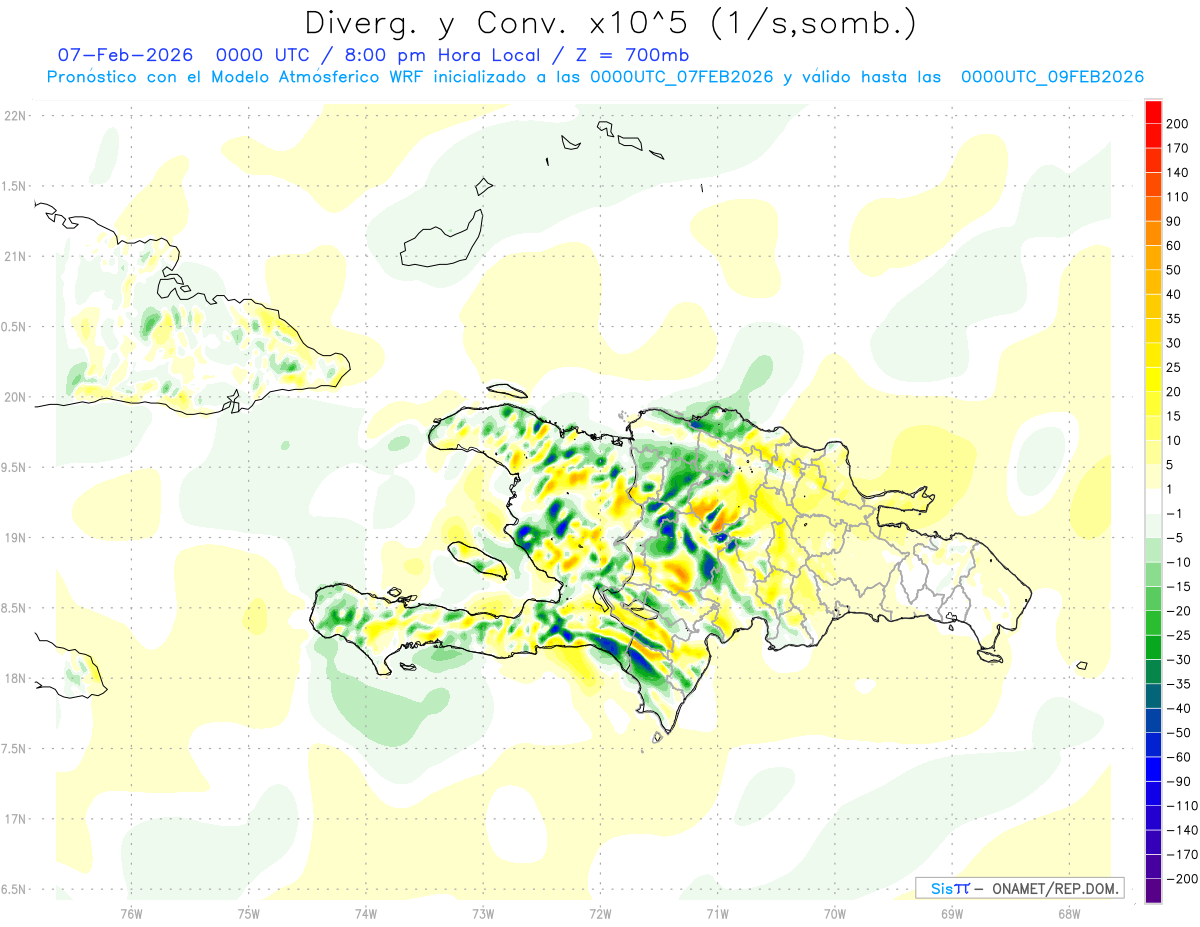This screenshot has height=927, width=1200.
Task: Click the 'SisTT - ONAMET/REP.DOM.' label box
Action: point(1019,888)
